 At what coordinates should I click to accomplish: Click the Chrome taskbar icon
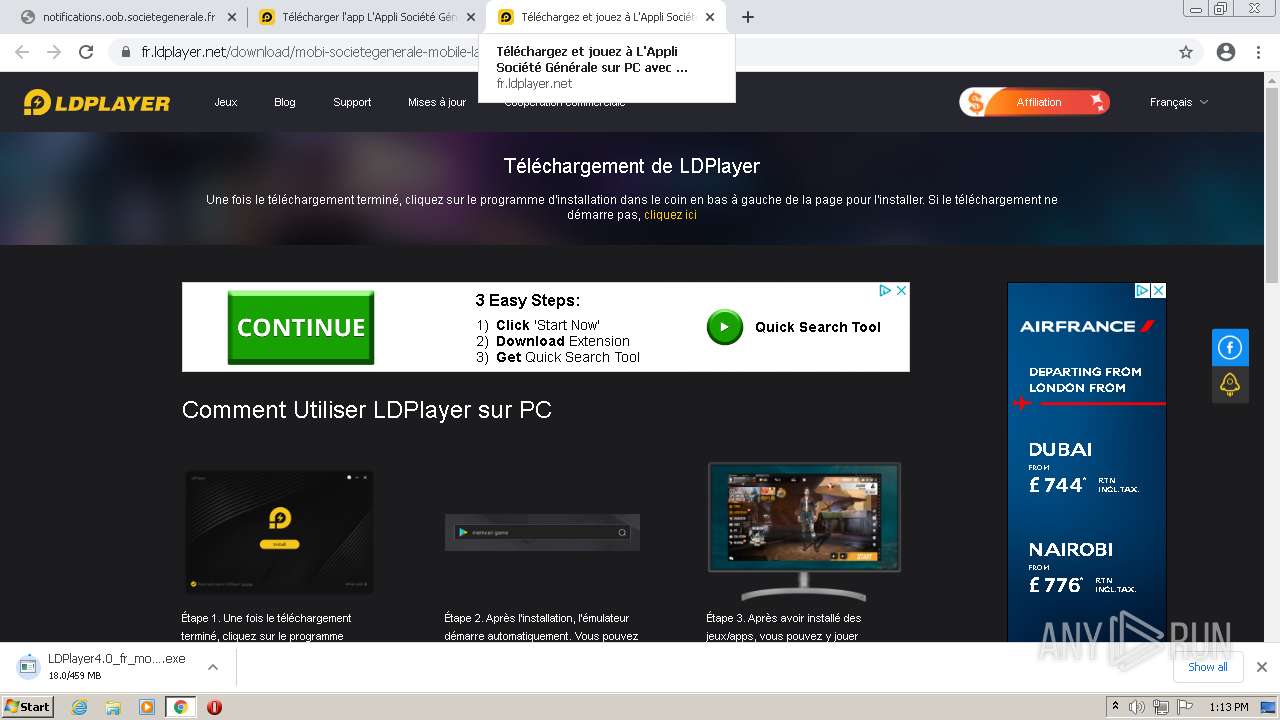pos(180,707)
